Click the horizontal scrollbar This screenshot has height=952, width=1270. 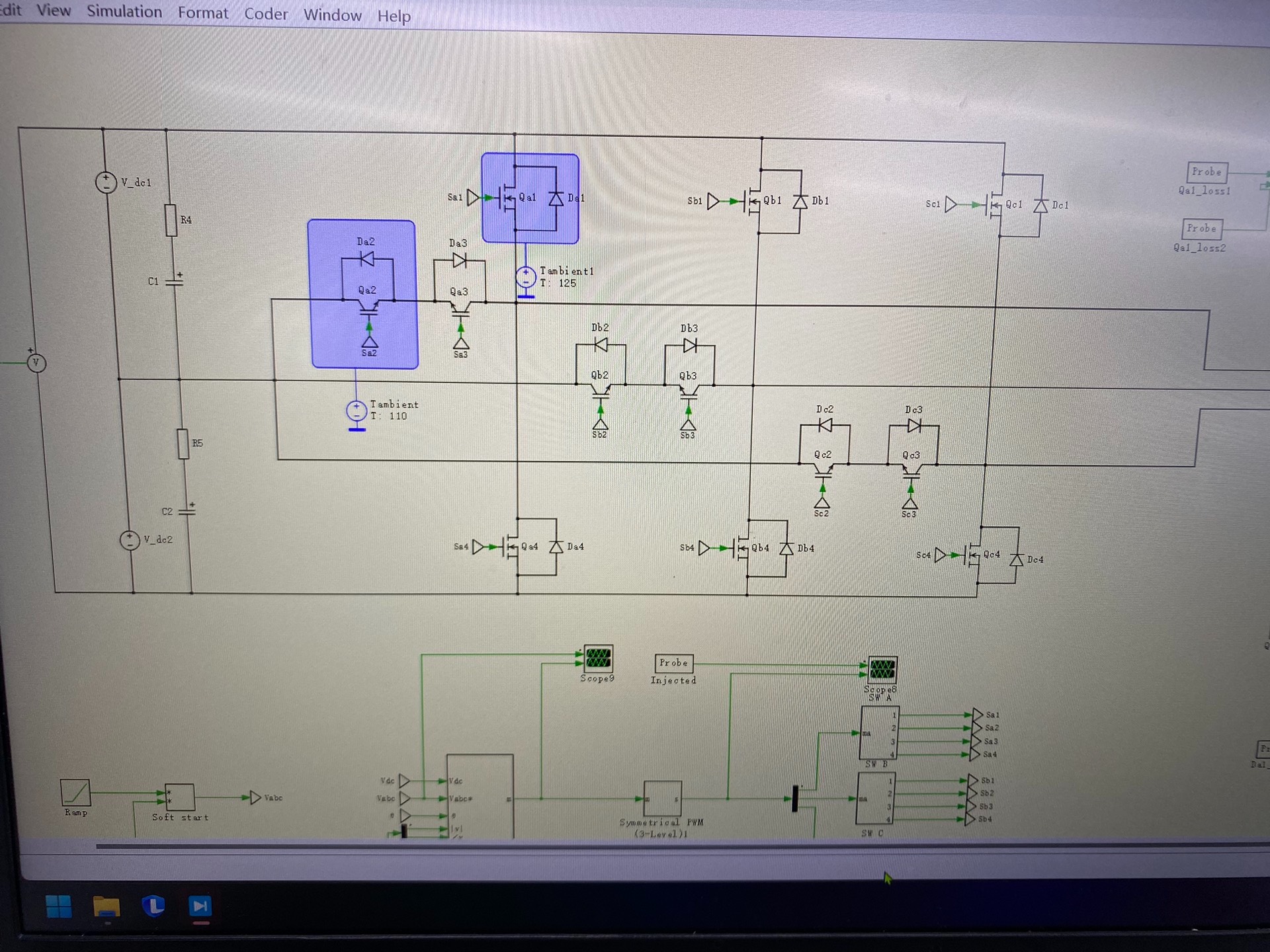click(x=595, y=846)
